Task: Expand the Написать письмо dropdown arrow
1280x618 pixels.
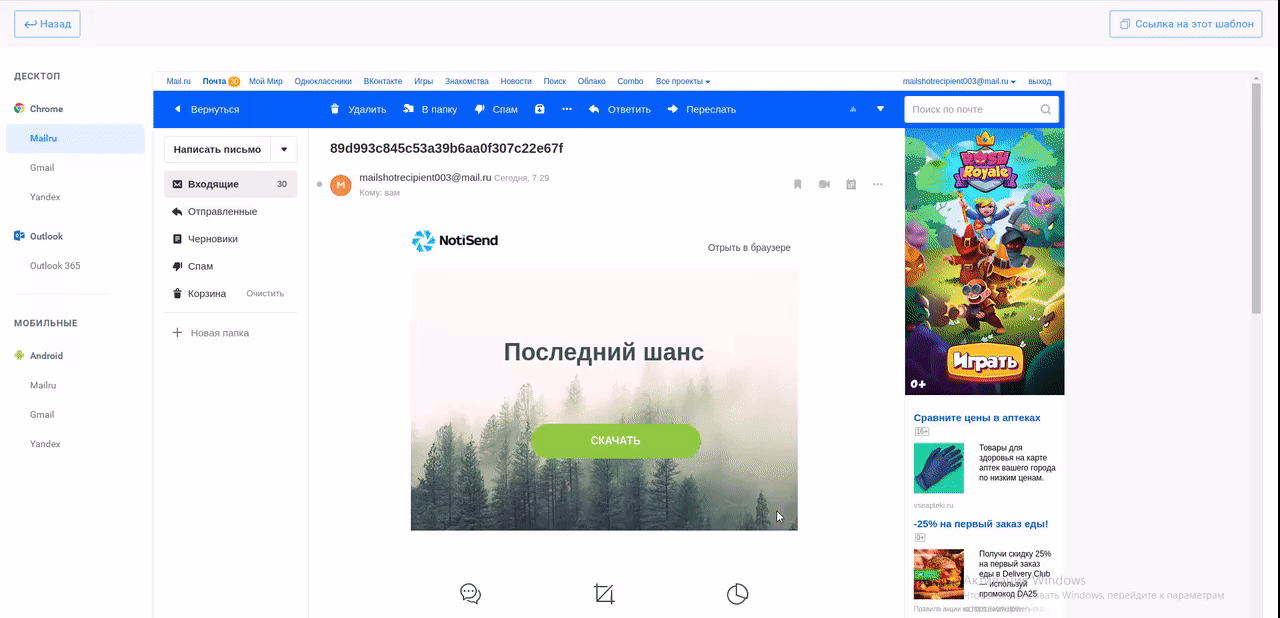Action: [284, 149]
